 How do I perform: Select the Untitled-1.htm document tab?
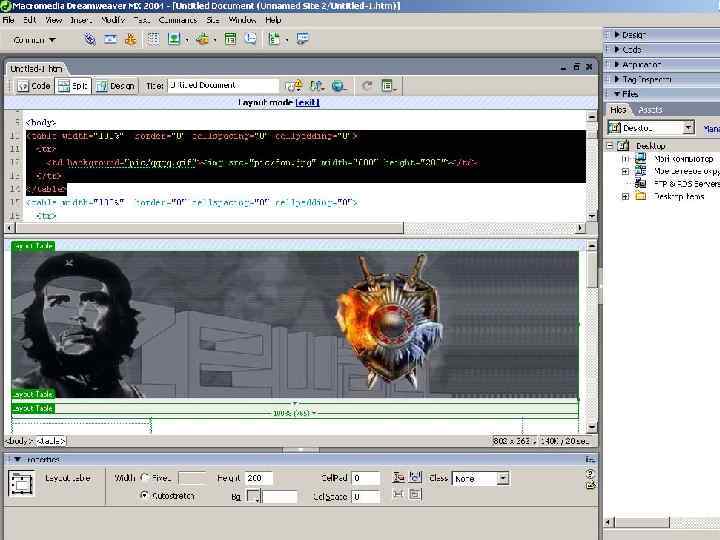tap(36, 69)
